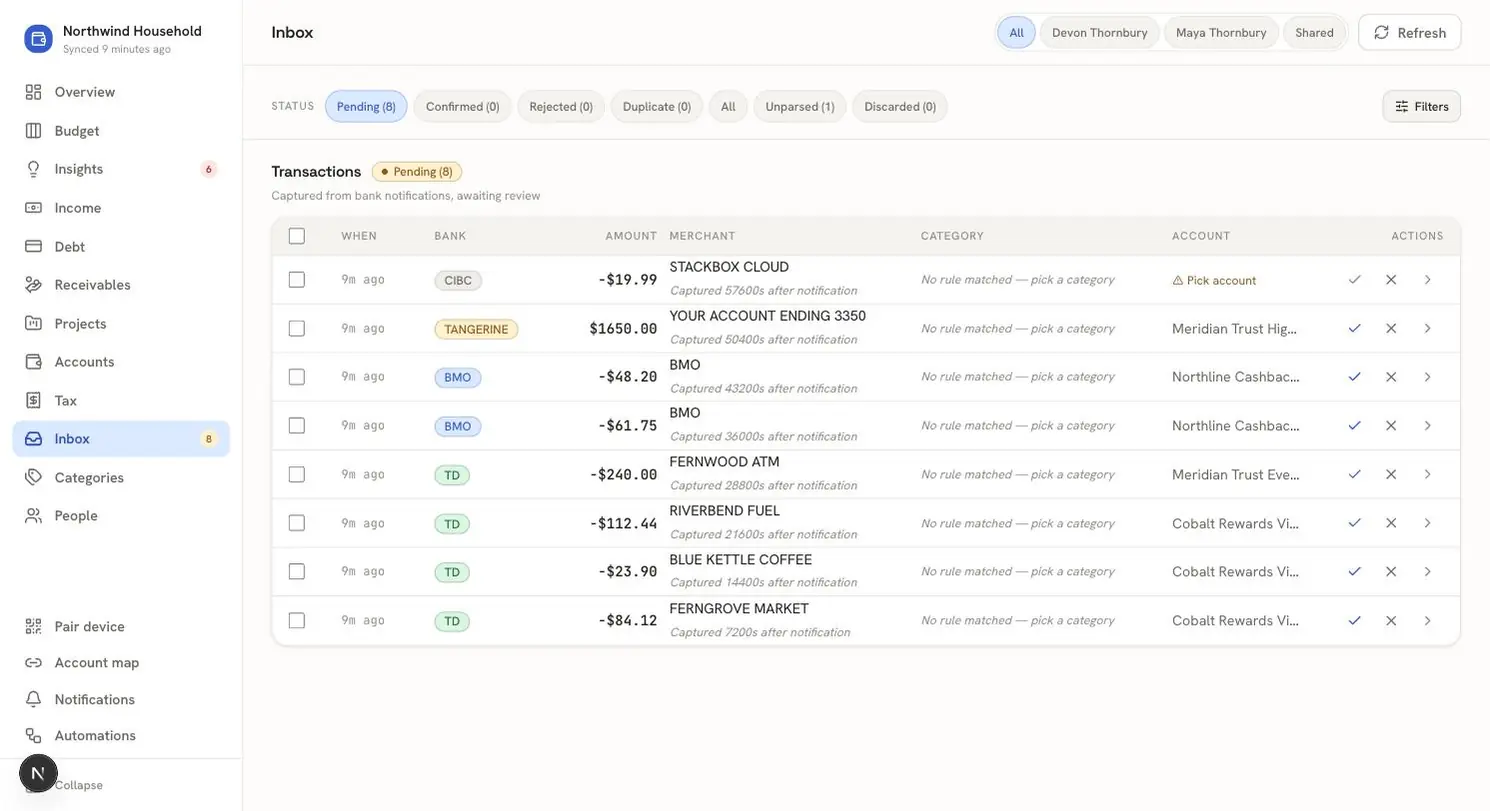Pick a category for FERNWOOD ATM
The height and width of the screenshot is (811, 1490).
(1017, 474)
